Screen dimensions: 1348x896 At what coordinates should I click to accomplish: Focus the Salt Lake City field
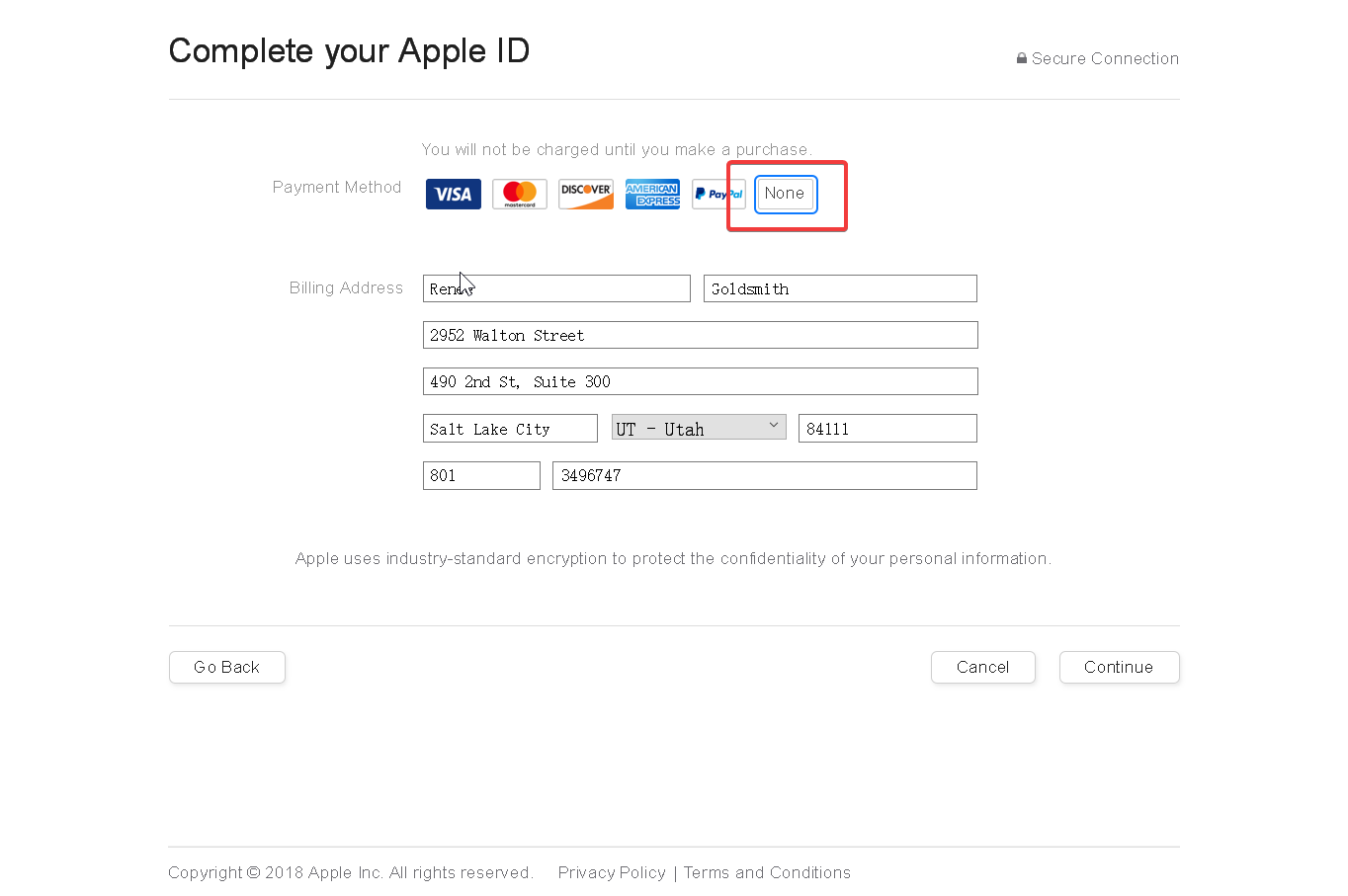tap(510, 428)
